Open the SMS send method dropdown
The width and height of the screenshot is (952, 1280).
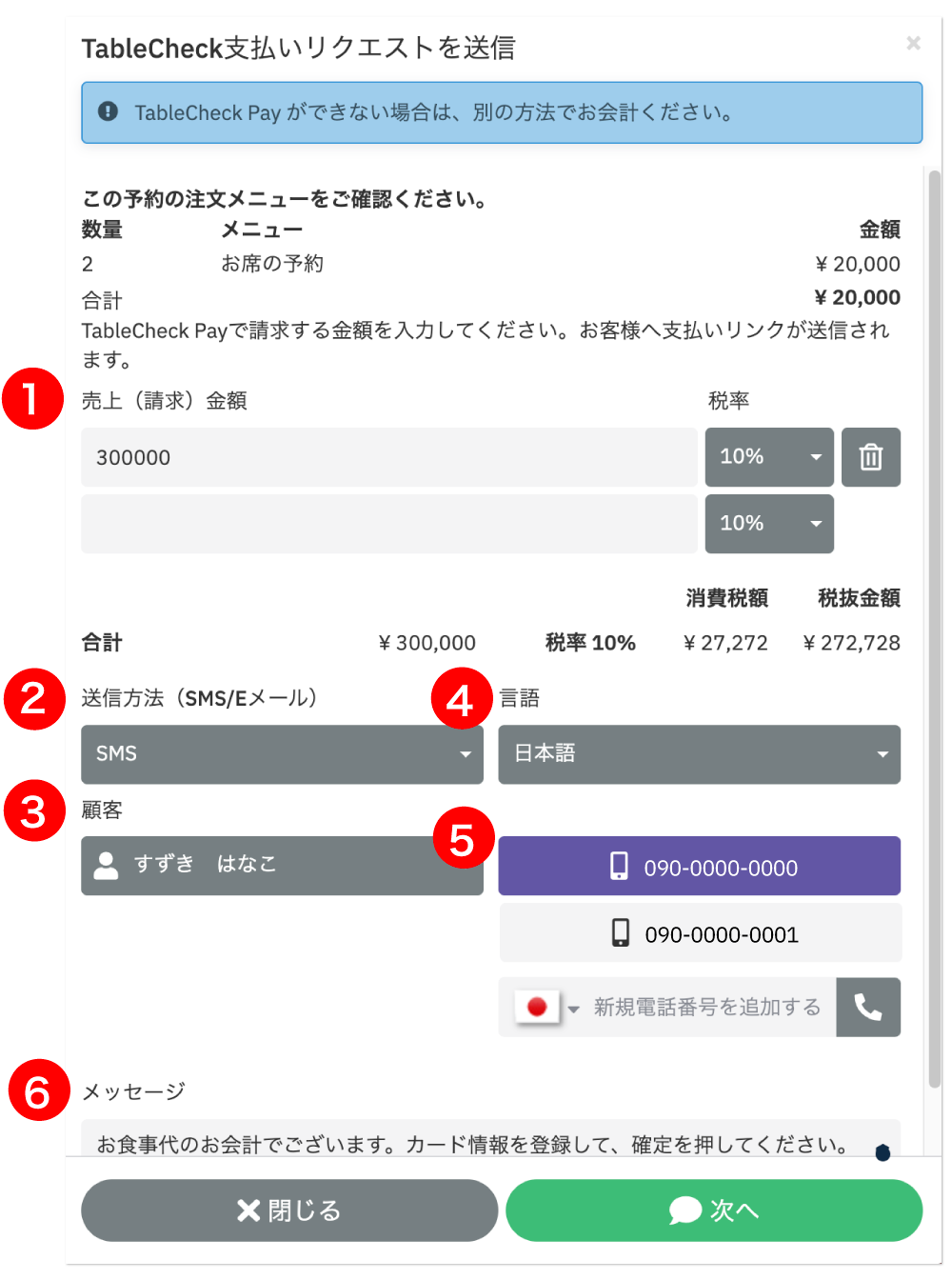(282, 754)
